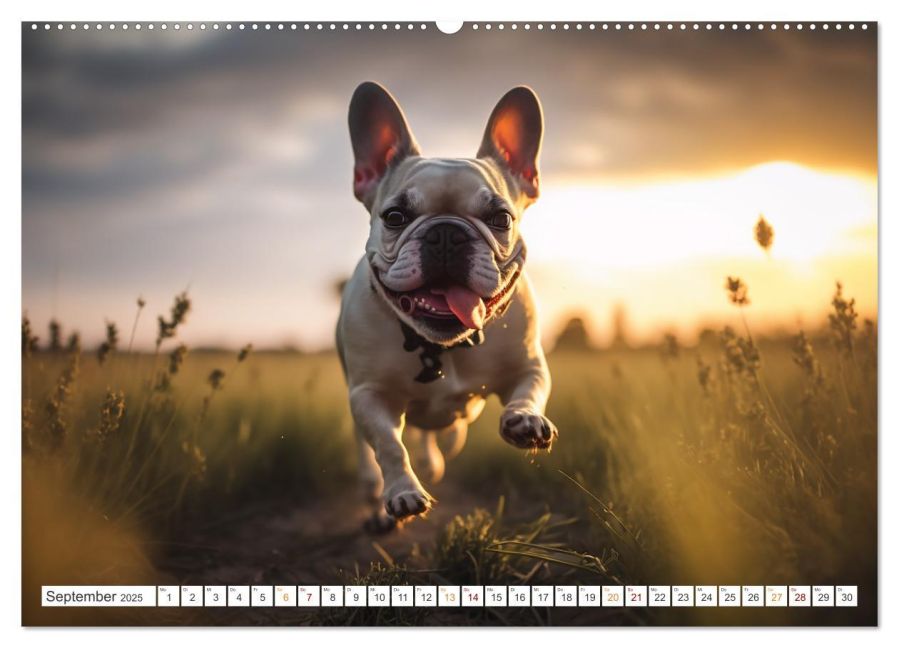This screenshot has height=648, width=899.
Task: Select the orange 27 date cell
Action: tap(776, 597)
